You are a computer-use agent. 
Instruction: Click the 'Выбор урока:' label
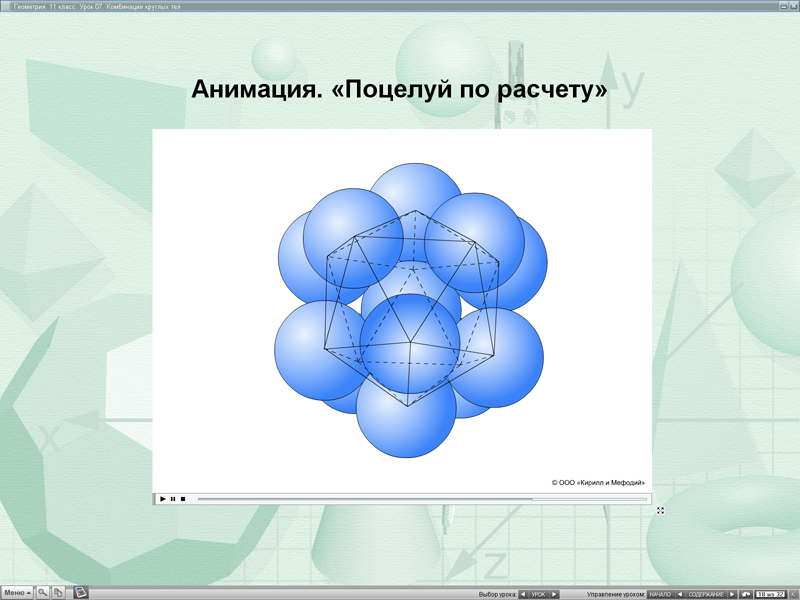(497, 595)
